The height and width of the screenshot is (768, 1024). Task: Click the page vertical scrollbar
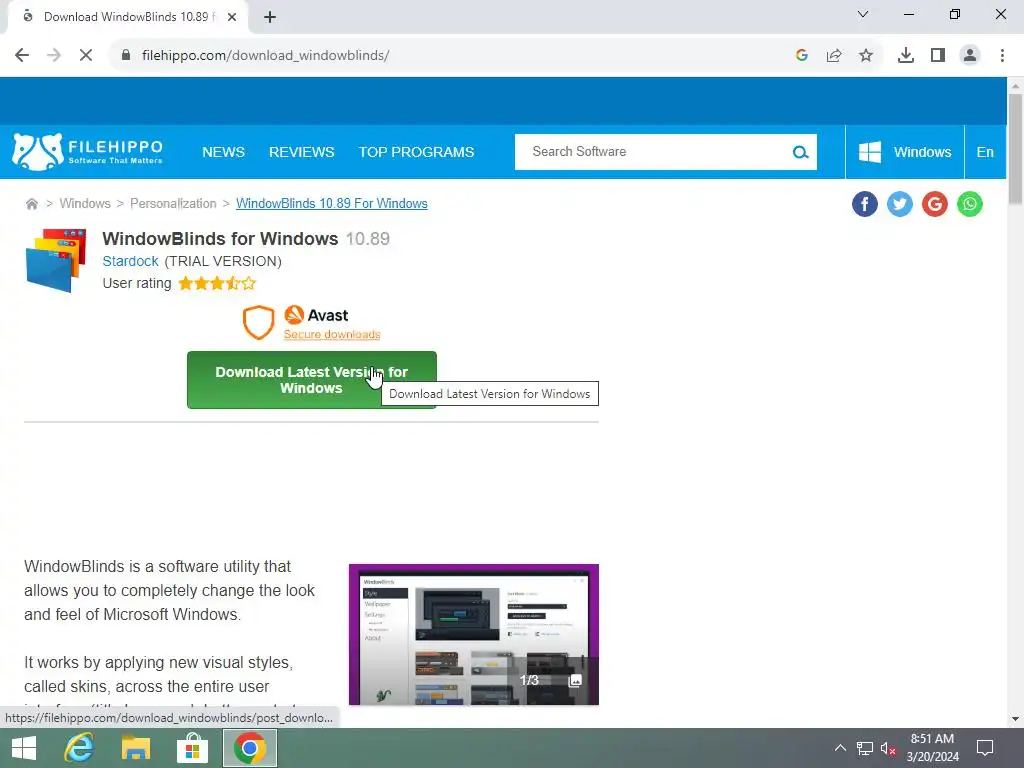1015,150
